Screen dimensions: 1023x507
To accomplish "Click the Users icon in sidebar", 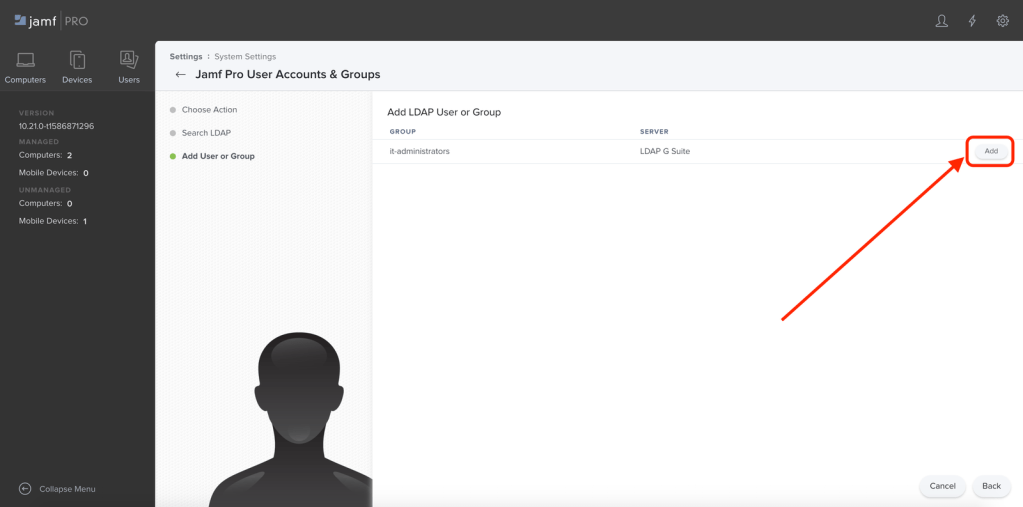I will click(x=129, y=60).
